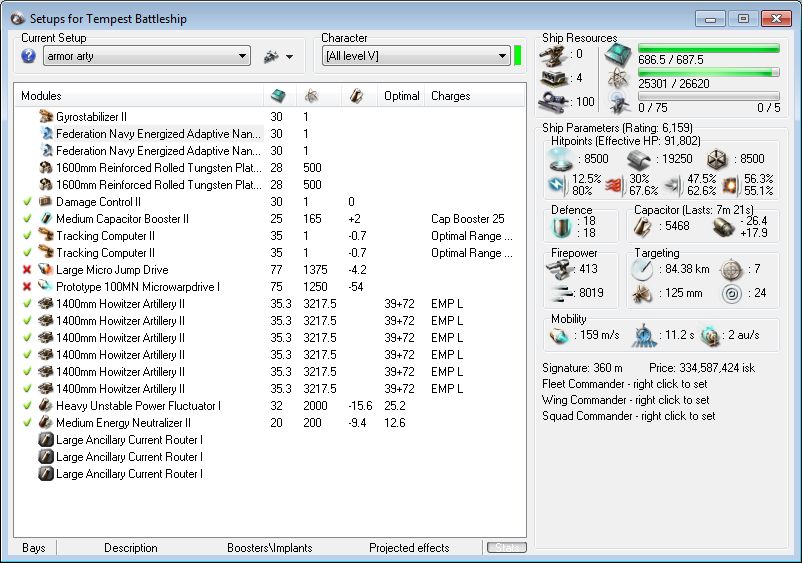
Task: Enable the Prototype 100MN Microwarpdrive I red X
Action: point(27,287)
